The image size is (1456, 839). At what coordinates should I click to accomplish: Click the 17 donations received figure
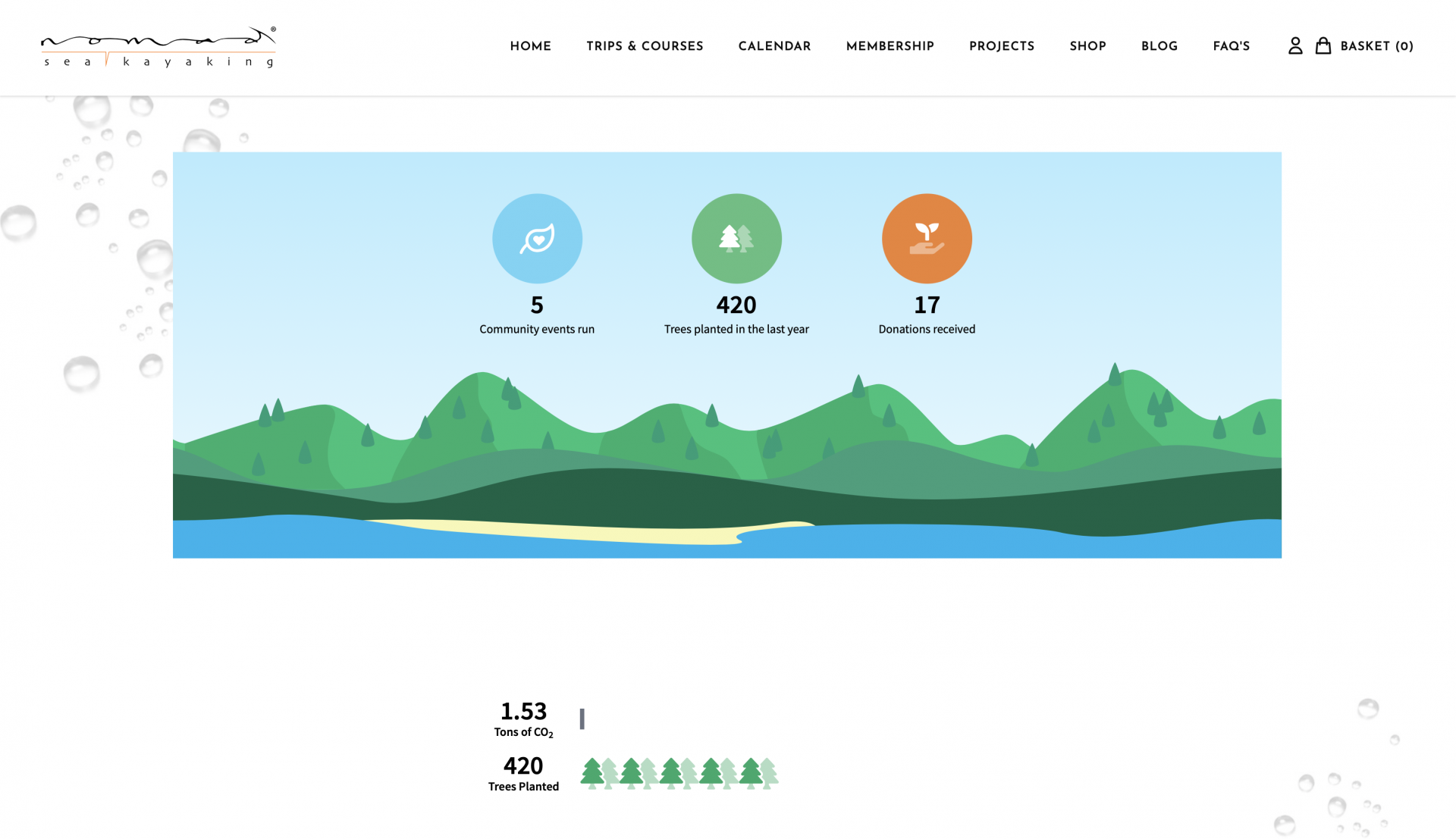[x=927, y=305]
